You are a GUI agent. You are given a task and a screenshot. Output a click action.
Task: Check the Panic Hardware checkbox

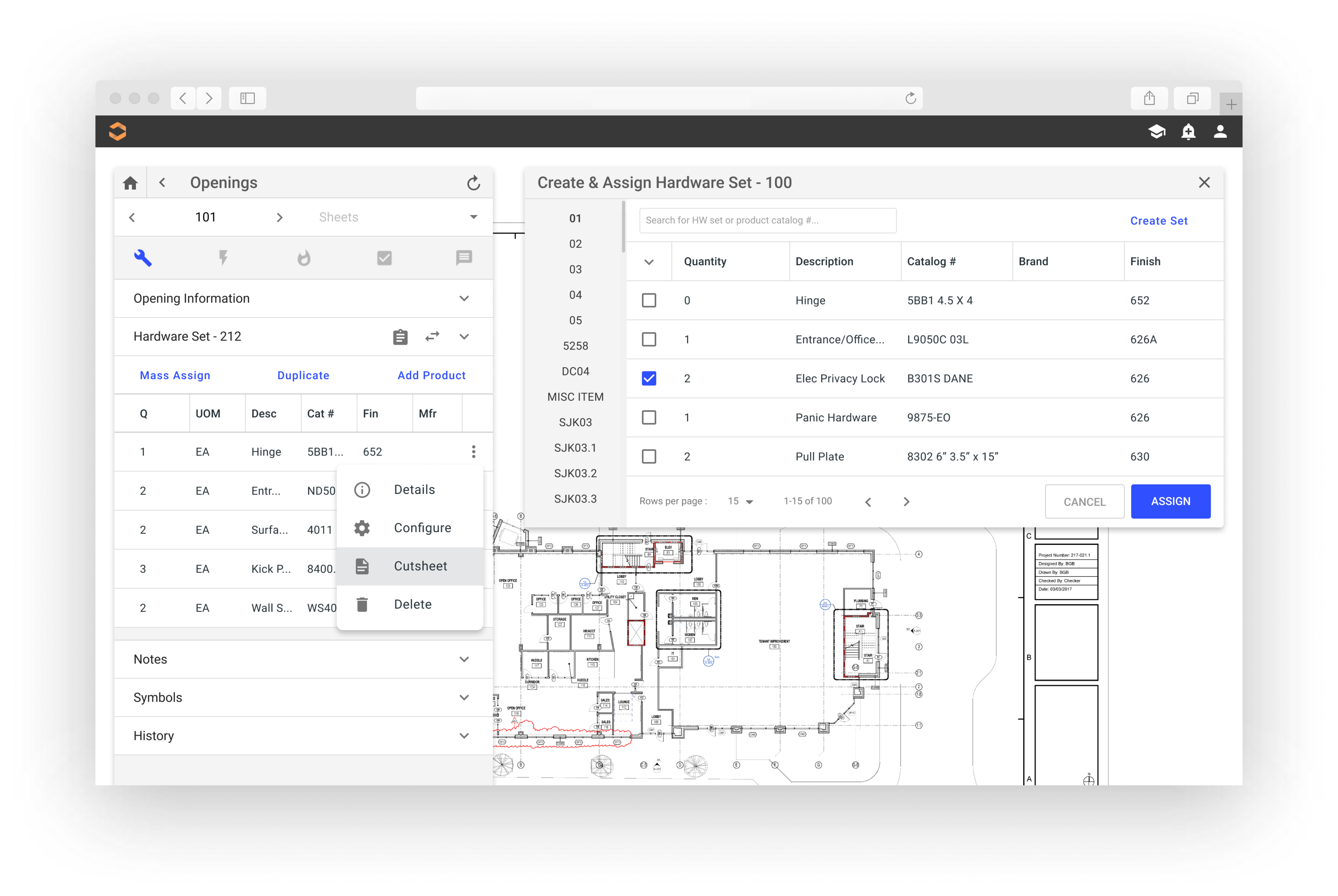coord(649,417)
